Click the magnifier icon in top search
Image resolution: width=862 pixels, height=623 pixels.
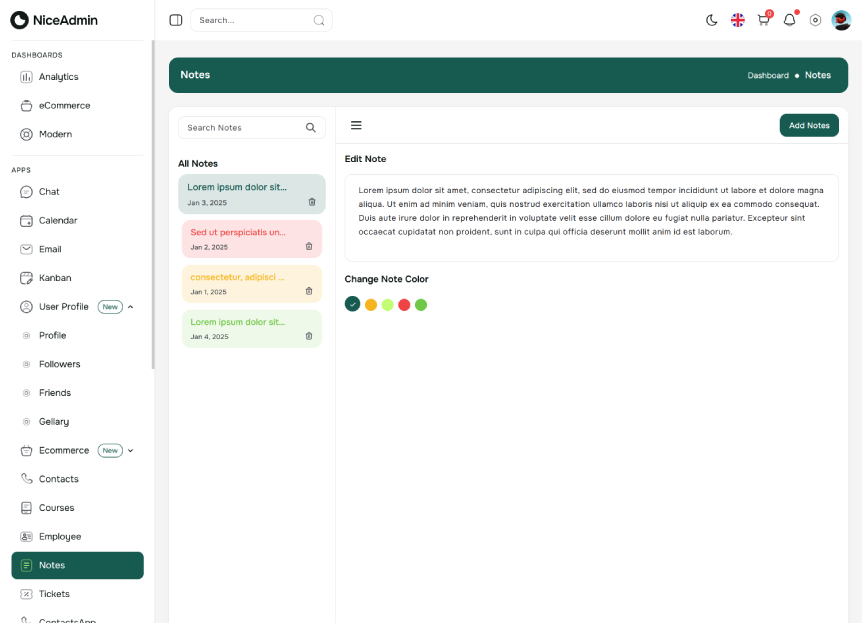point(319,20)
